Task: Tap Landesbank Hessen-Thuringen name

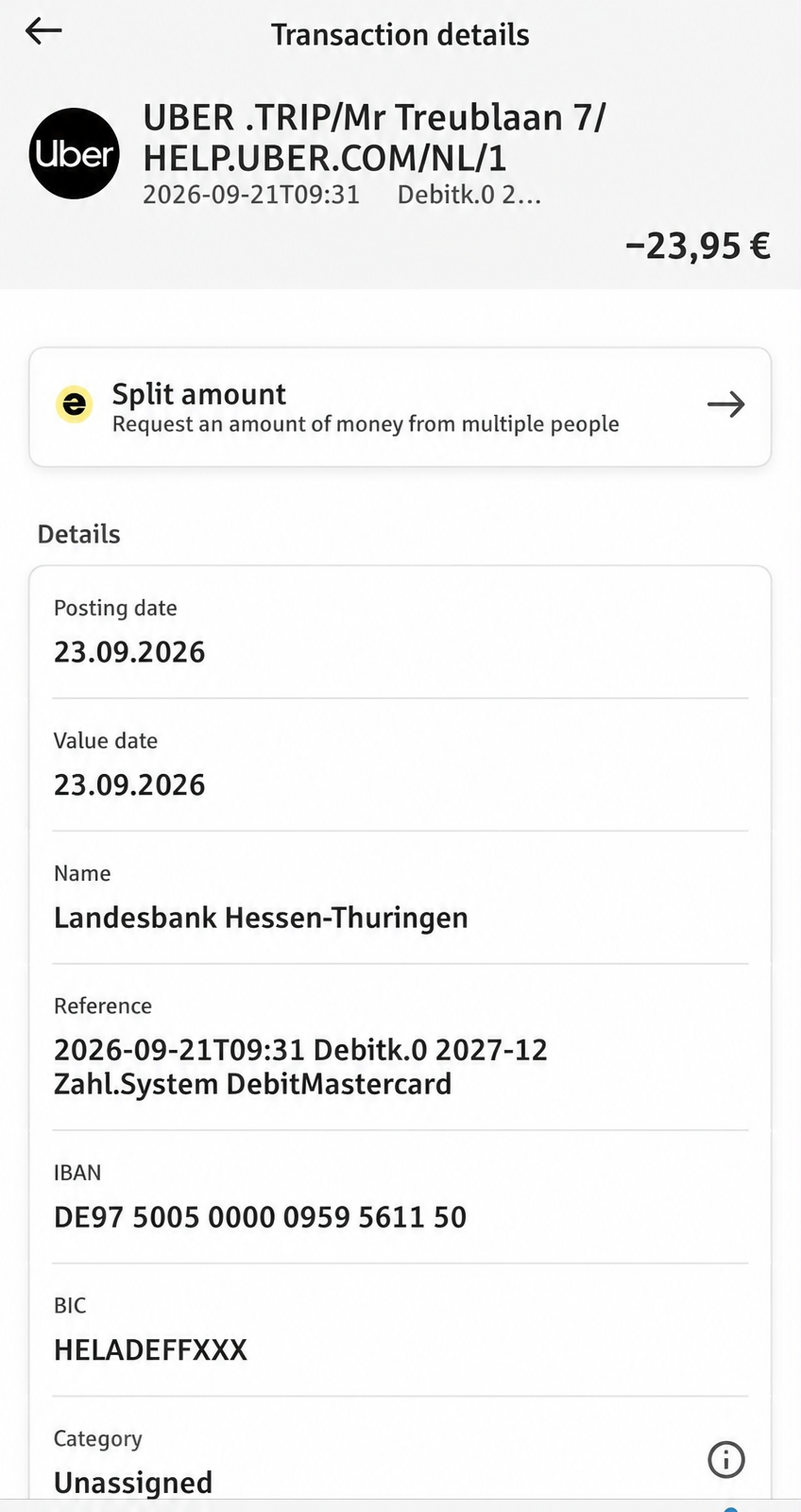Action: [261, 918]
